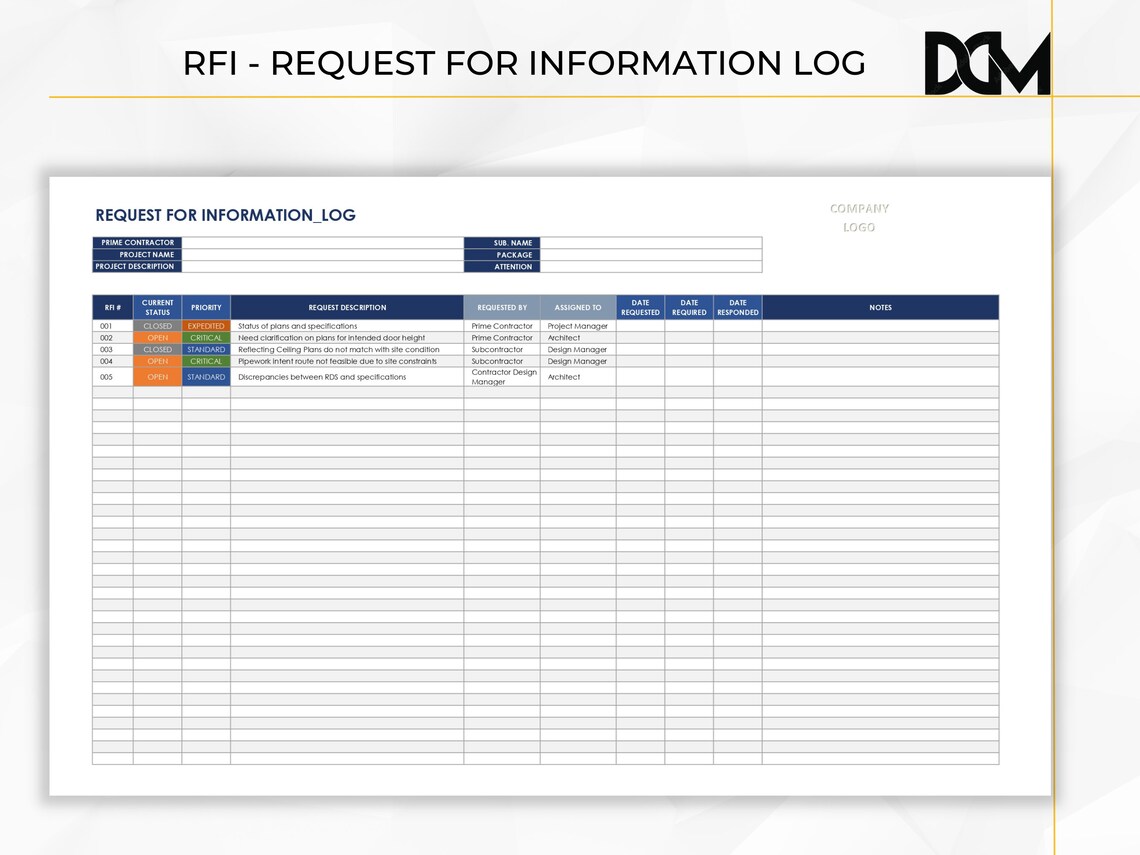Select the CRITICAL priority badge on RFI 004
This screenshot has width=1140, height=855.
pyautogui.click(x=206, y=361)
